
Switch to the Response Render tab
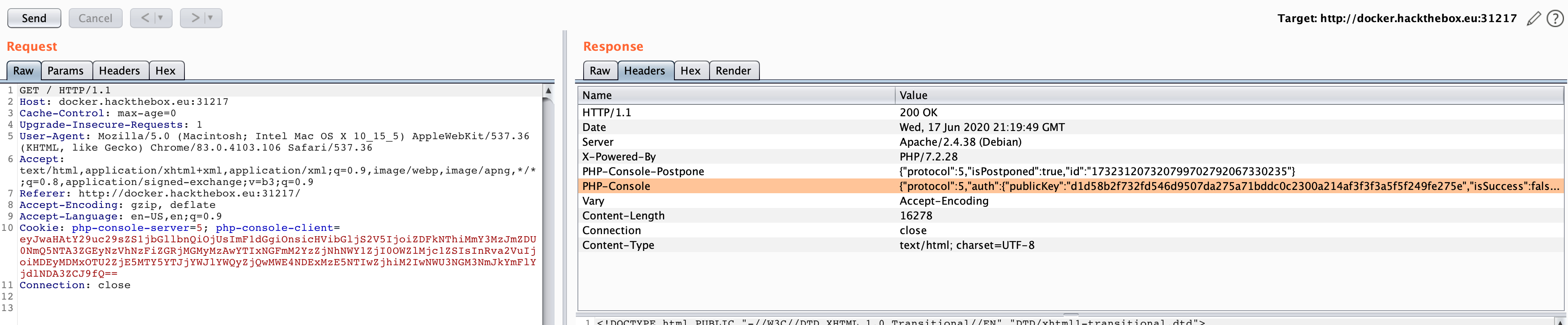pos(733,71)
